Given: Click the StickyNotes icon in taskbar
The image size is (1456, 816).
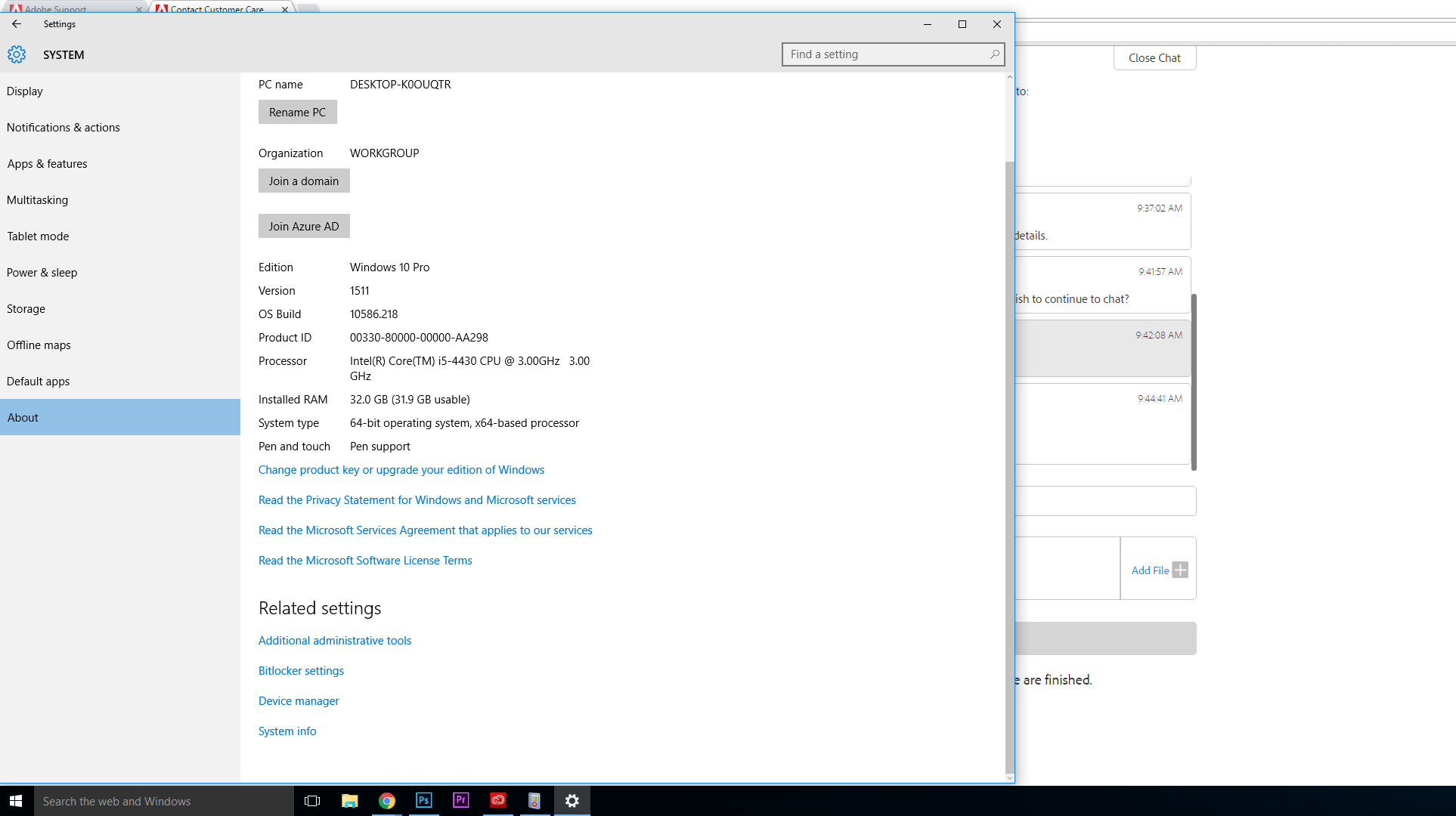Looking at the screenshot, I should point(534,800).
